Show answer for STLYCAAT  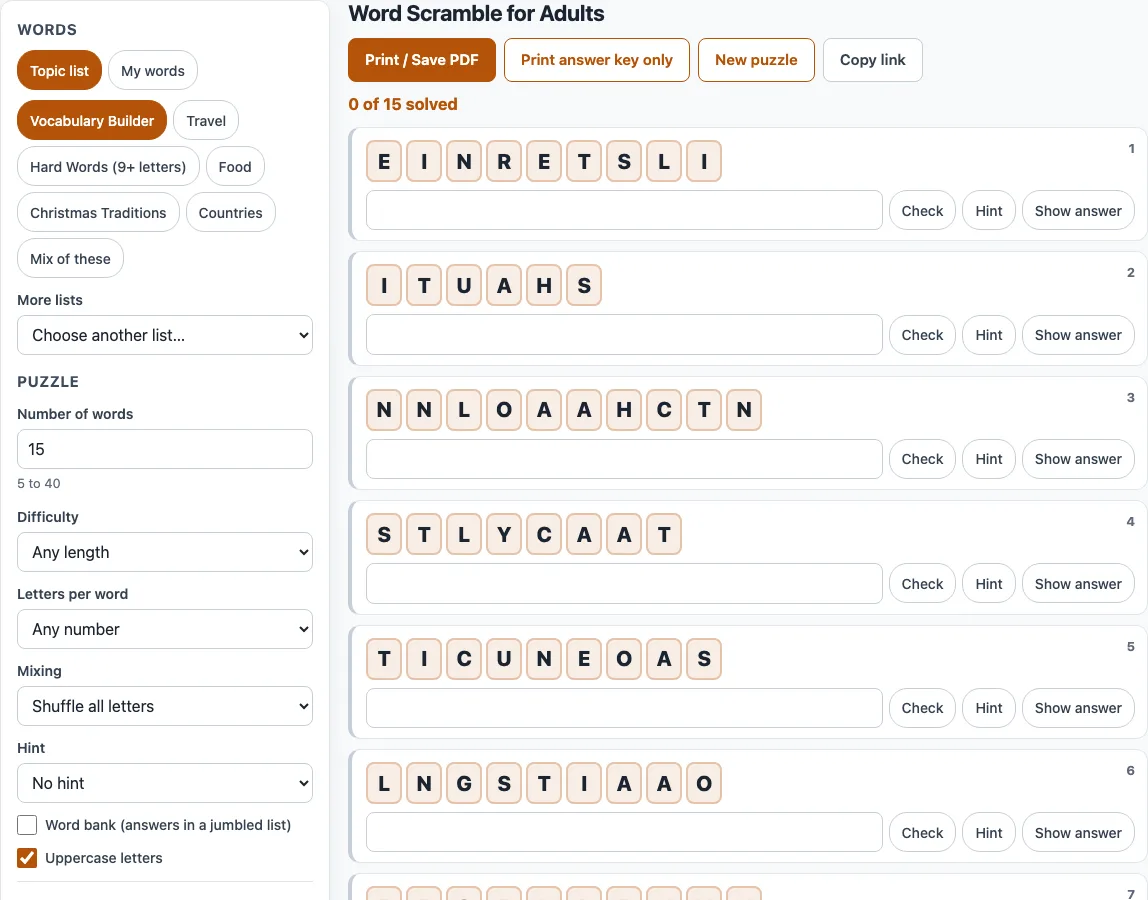(1078, 584)
